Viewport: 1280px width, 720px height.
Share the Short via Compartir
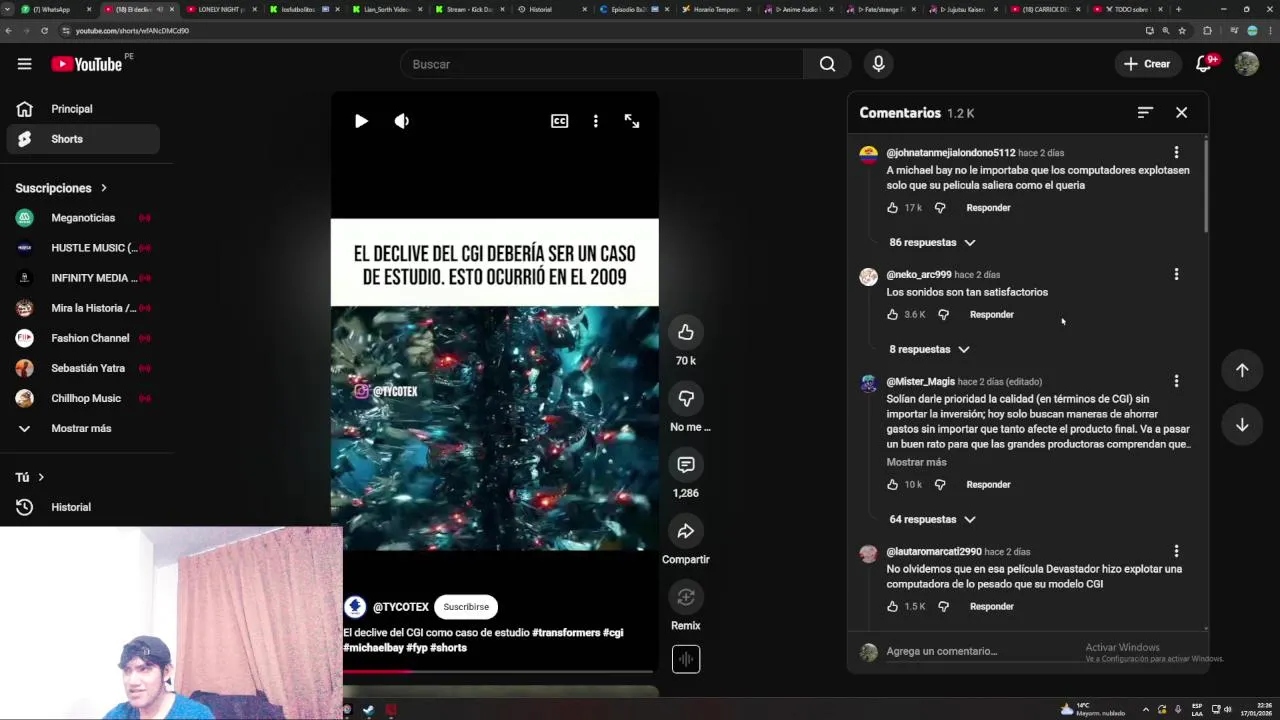pos(686,531)
